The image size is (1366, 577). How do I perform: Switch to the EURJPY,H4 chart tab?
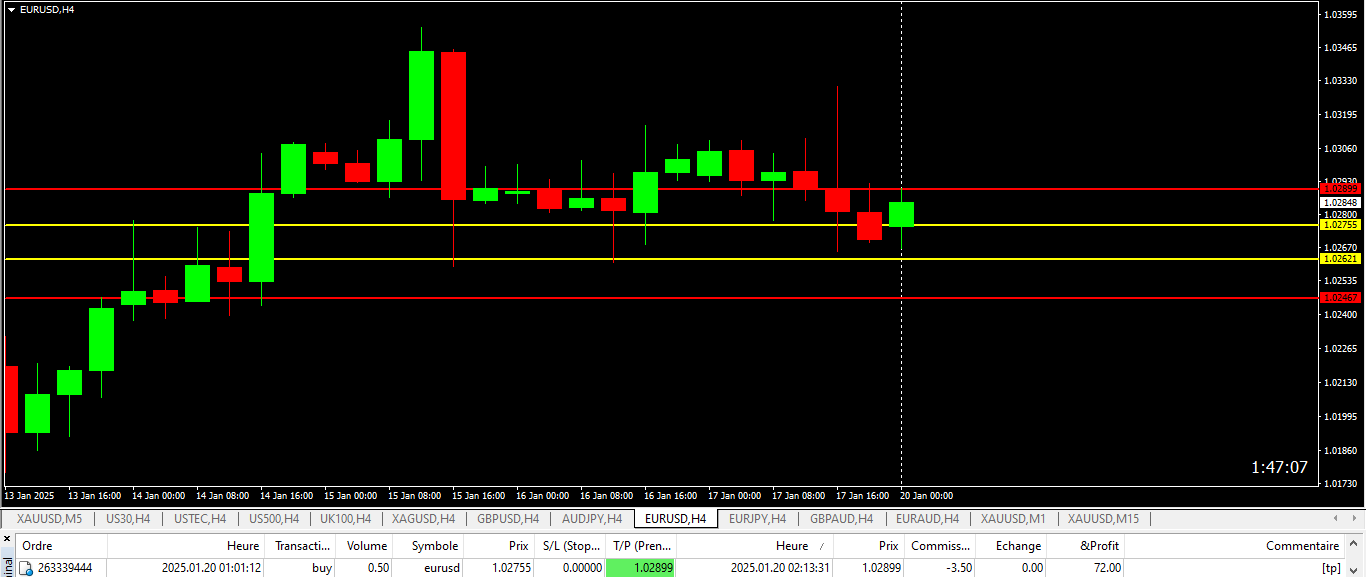point(757,519)
